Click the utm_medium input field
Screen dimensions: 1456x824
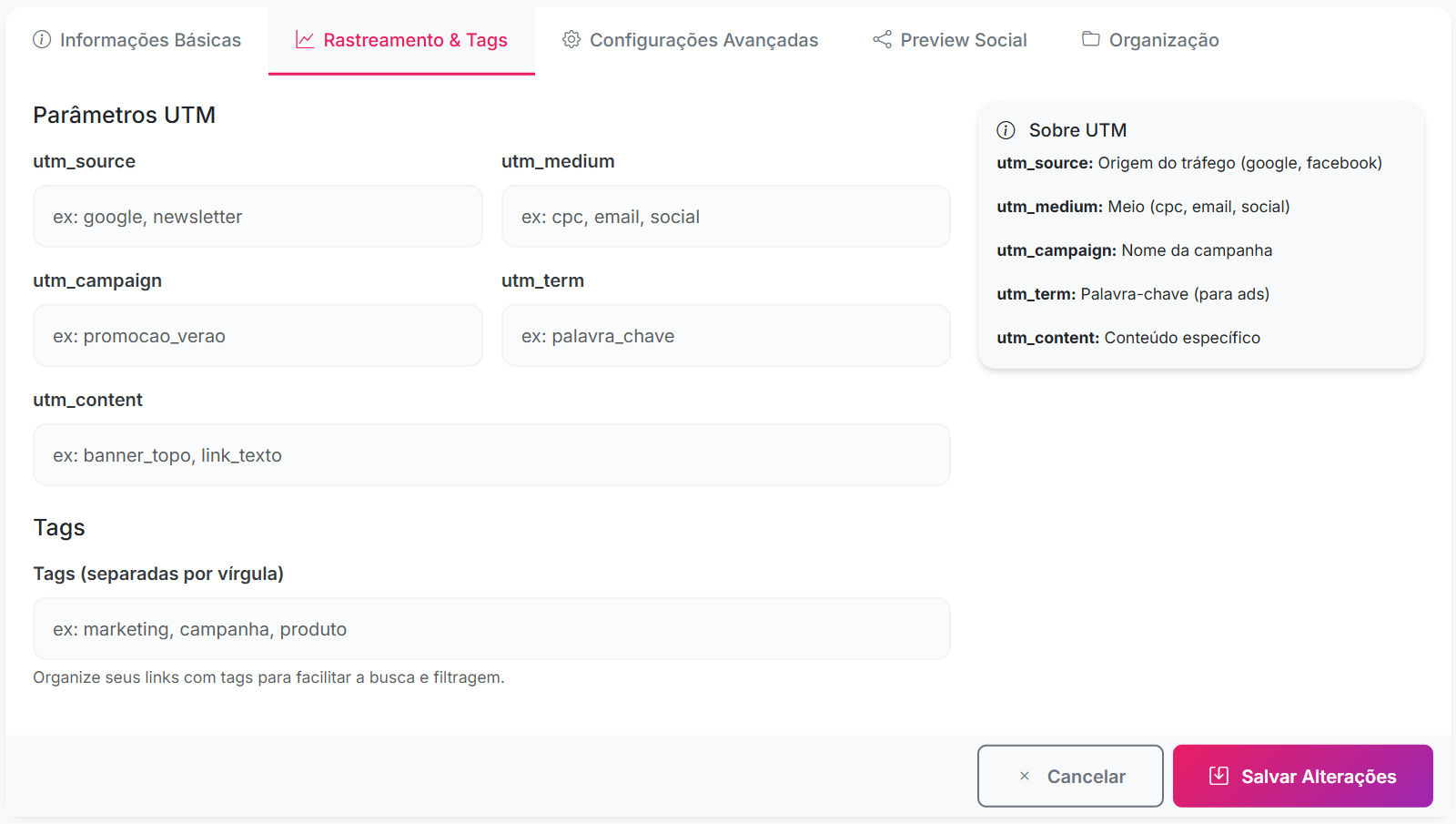(725, 216)
